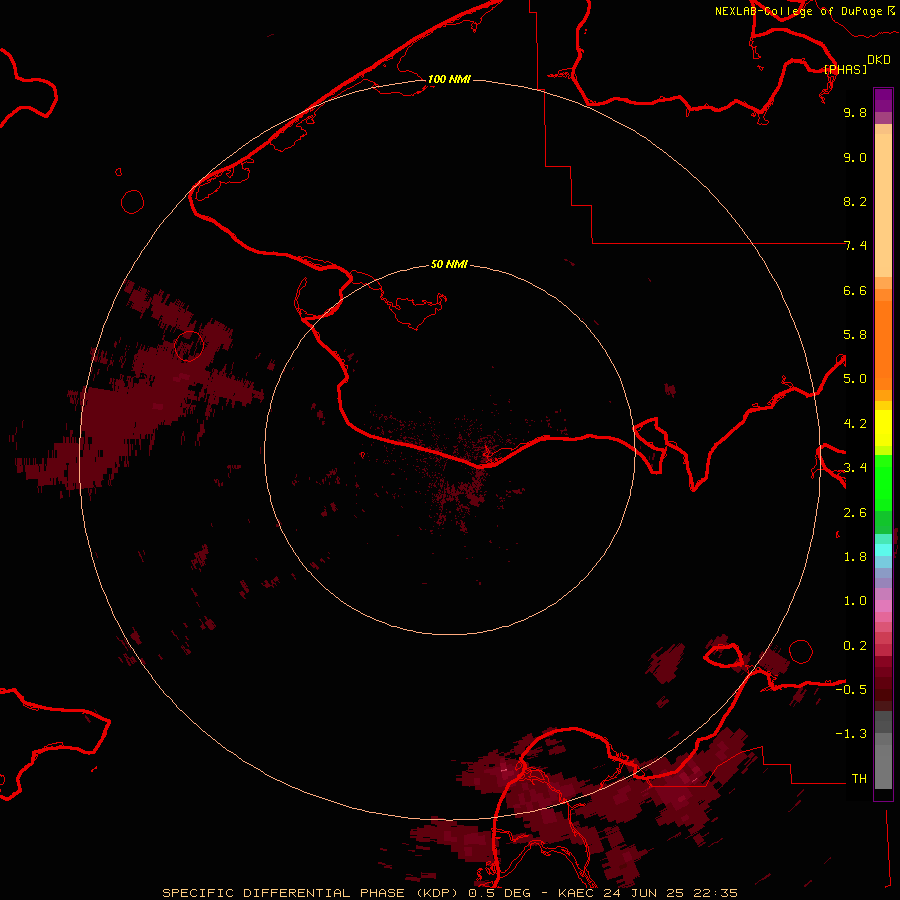Click the 6.6 value on the color scale
This screenshot has height=900, width=900.
[855, 290]
